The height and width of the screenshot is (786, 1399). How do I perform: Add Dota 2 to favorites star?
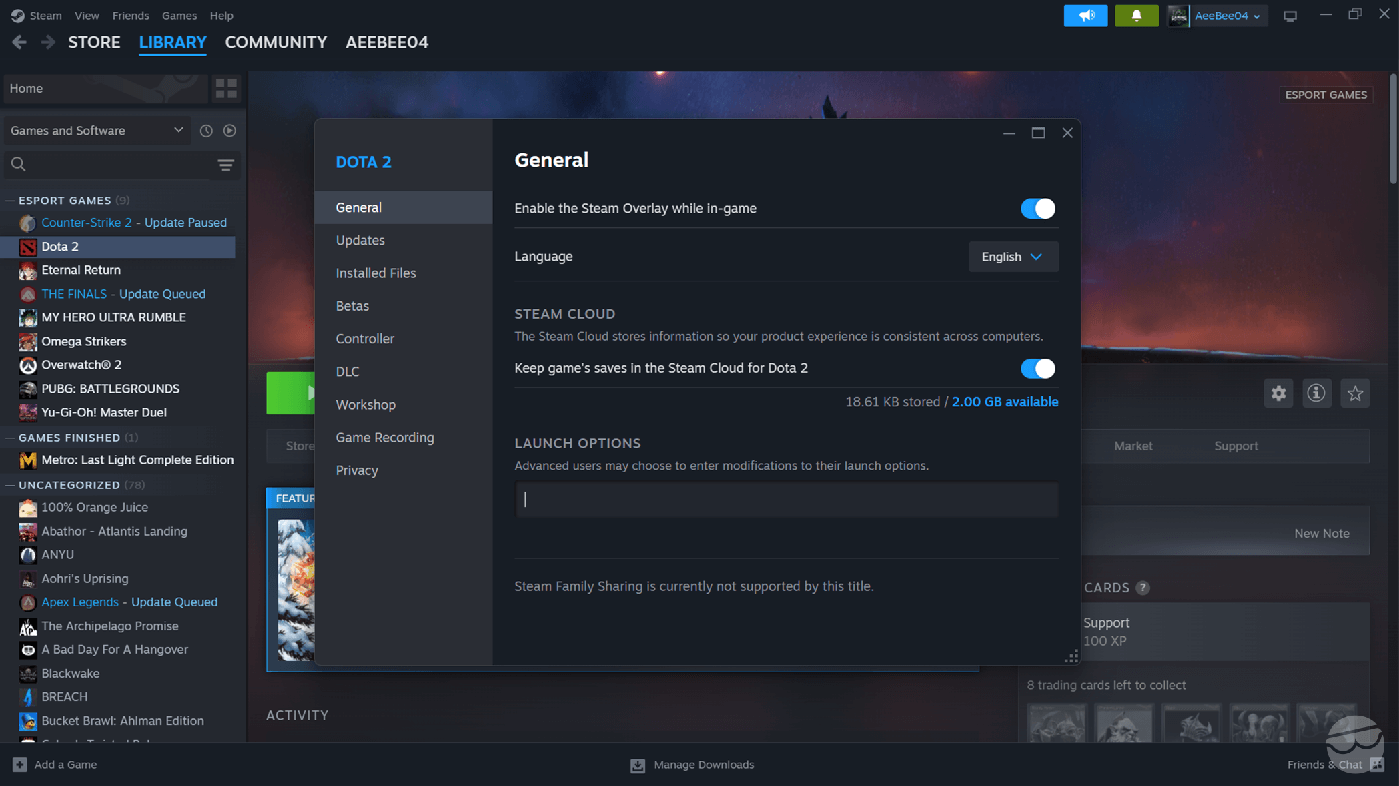[x=1355, y=394]
